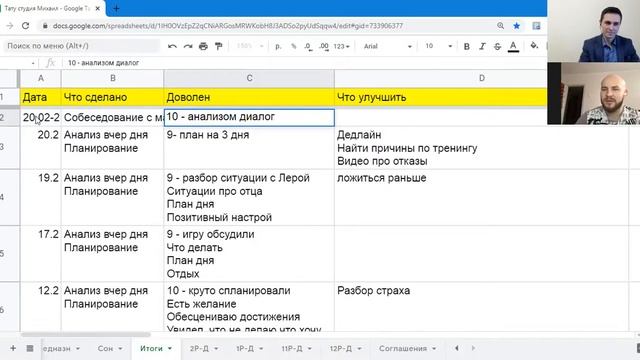This screenshot has width=640, height=360.
Task: Click the address bar URL
Action: click(228, 26)
